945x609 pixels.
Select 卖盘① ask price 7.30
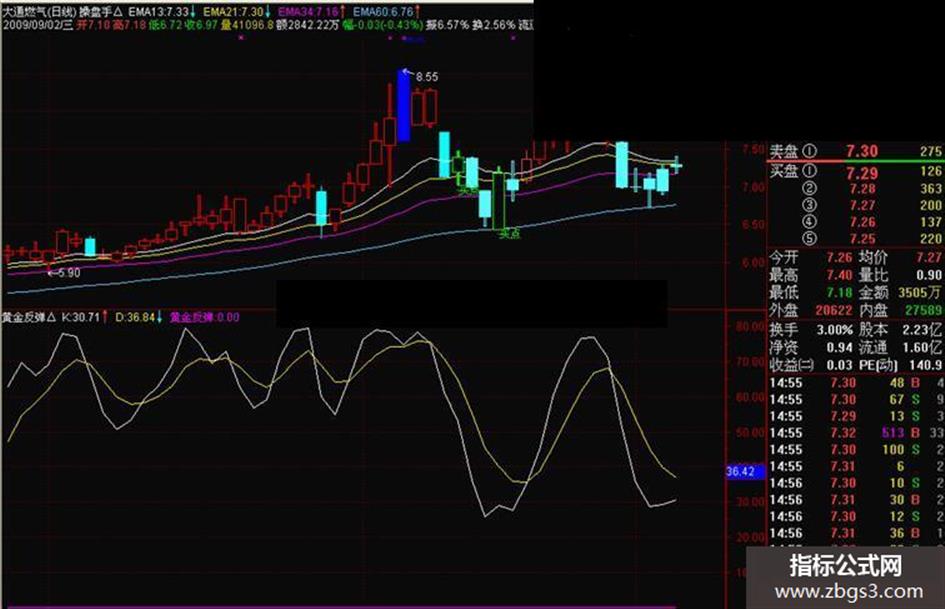861,151
